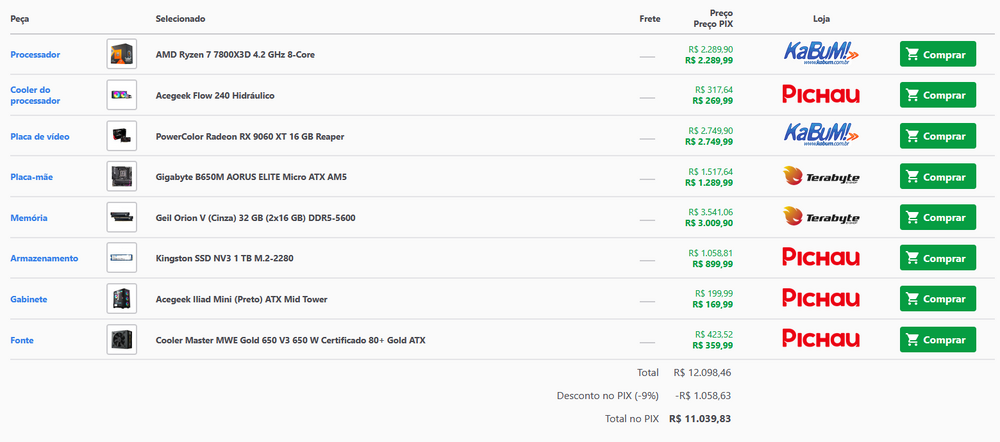
Task: Click the KaBuM logo in the Placa de vídeo row
Action: coord(821,136)
